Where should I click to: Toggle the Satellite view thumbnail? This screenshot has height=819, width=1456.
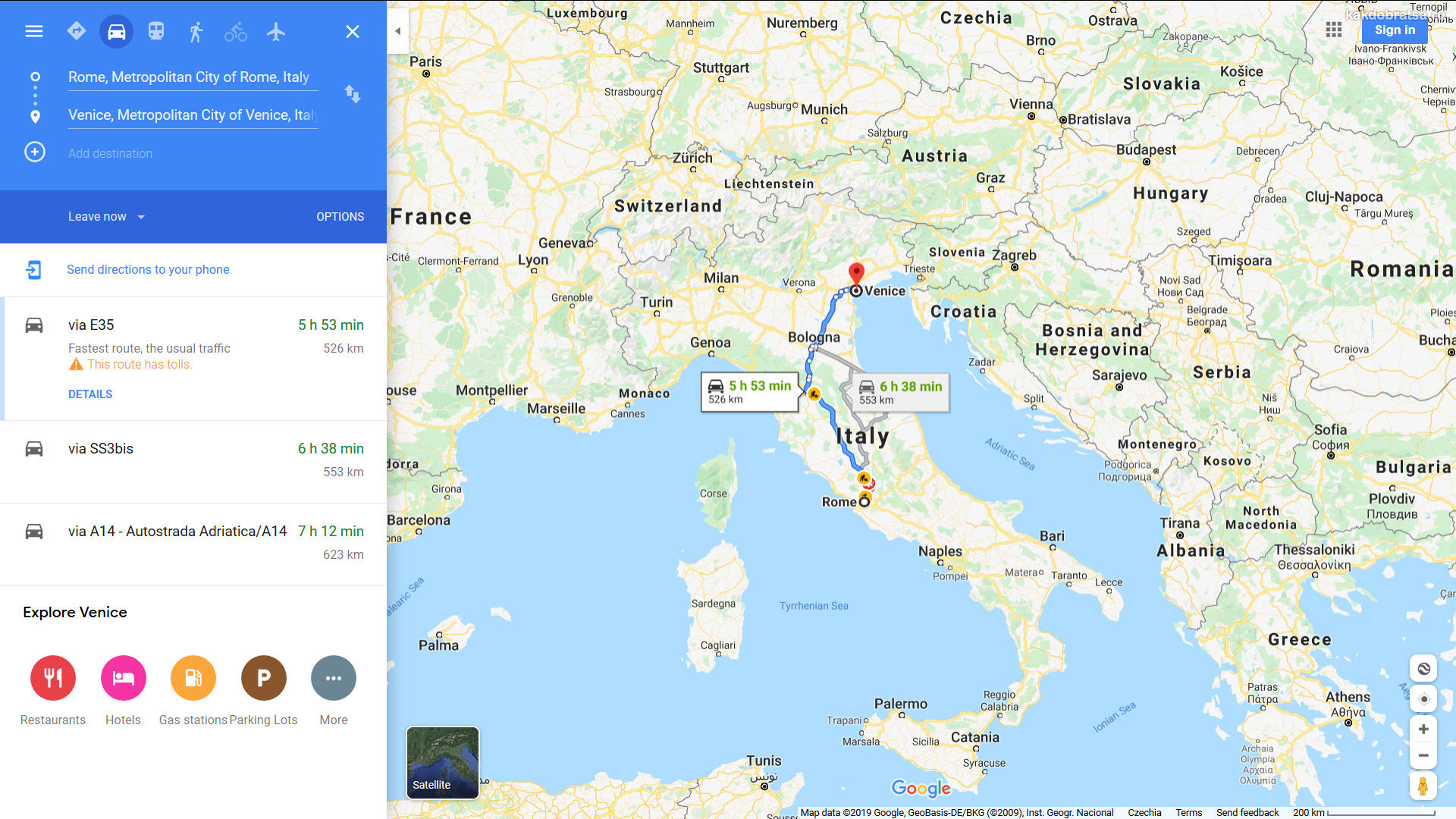pos(443,763)
